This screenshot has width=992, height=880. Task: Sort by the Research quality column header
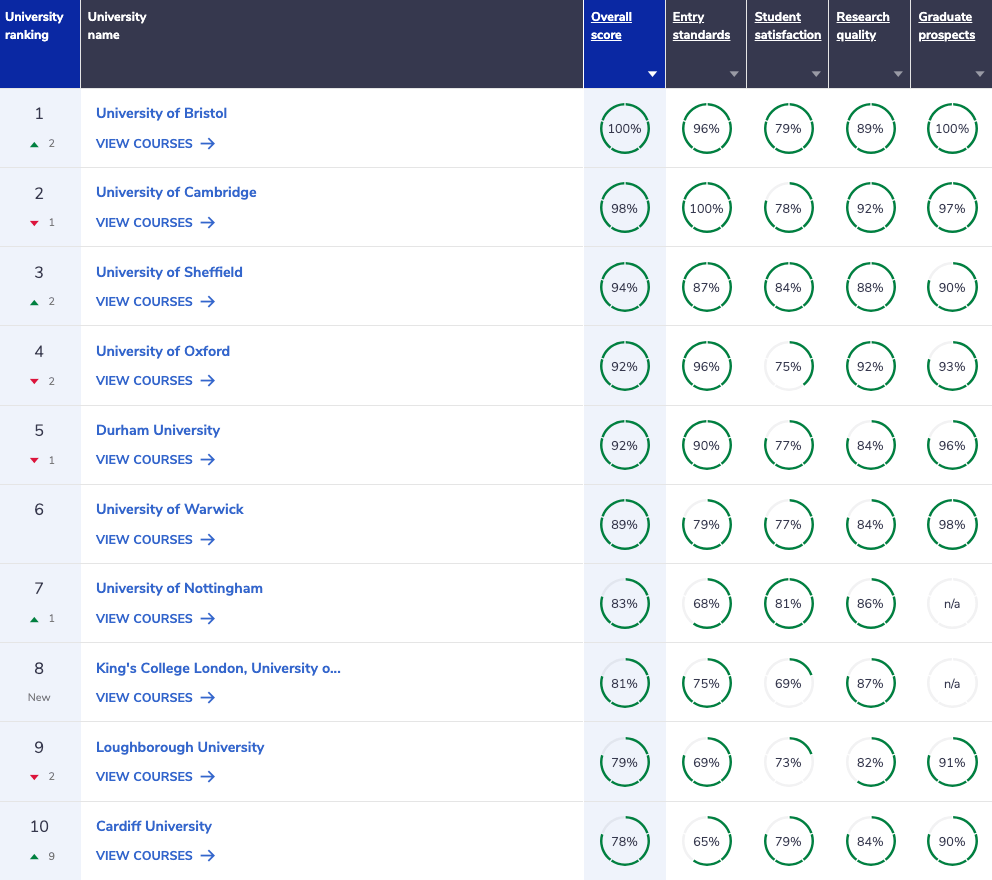click(862, 25)
